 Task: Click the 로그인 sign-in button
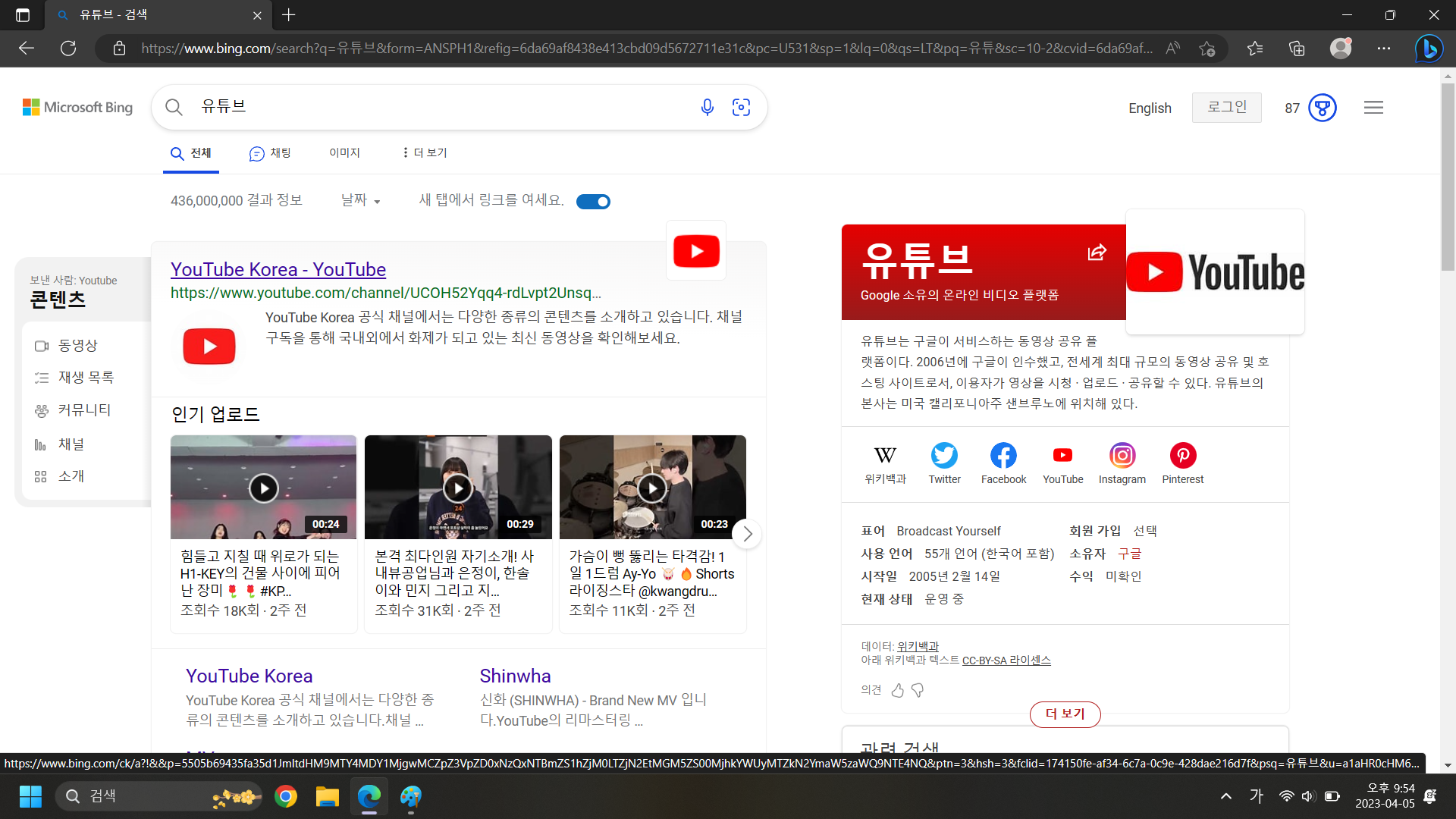click(x=1226, y=107)
